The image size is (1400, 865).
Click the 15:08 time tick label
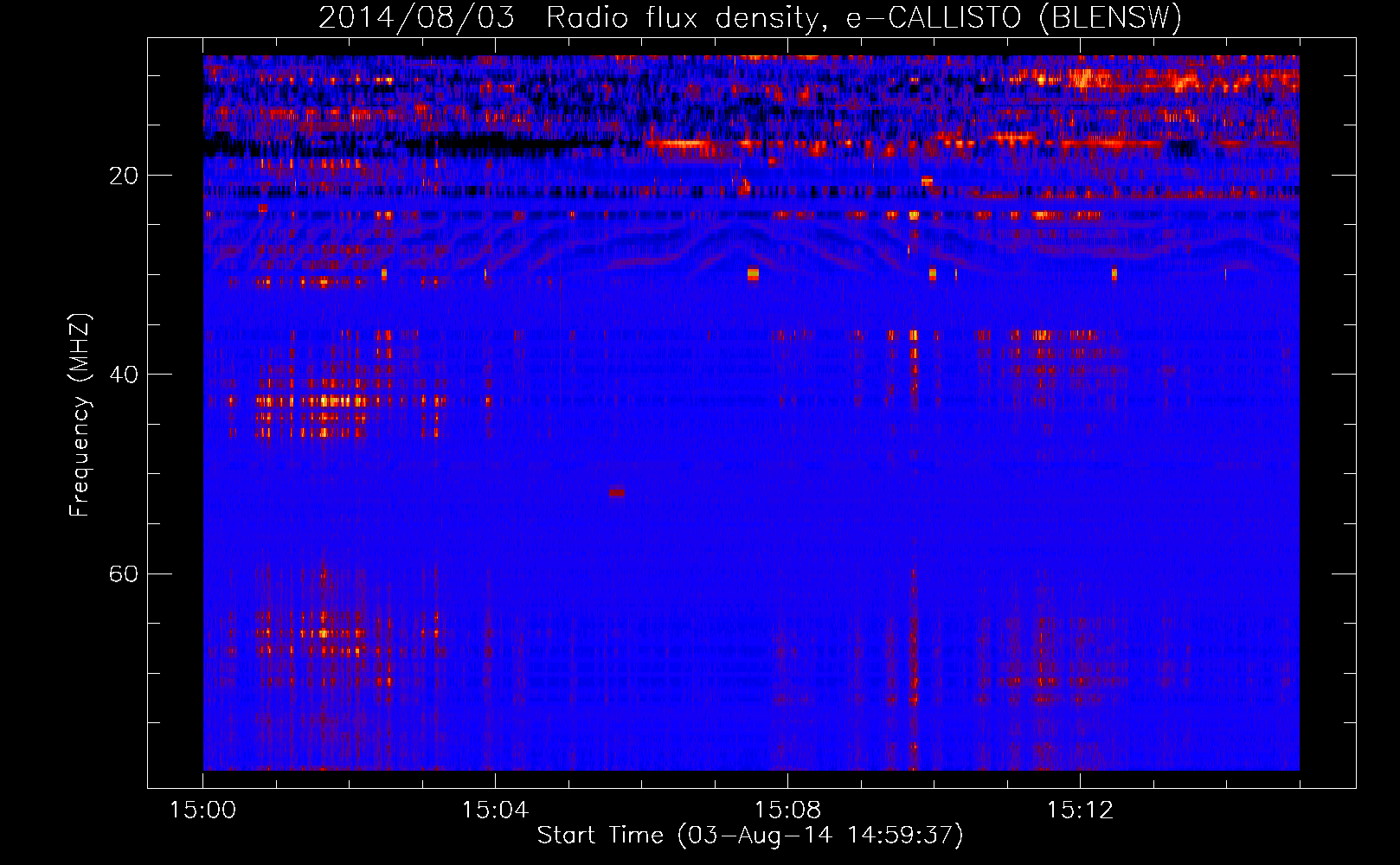coord(787,811)
